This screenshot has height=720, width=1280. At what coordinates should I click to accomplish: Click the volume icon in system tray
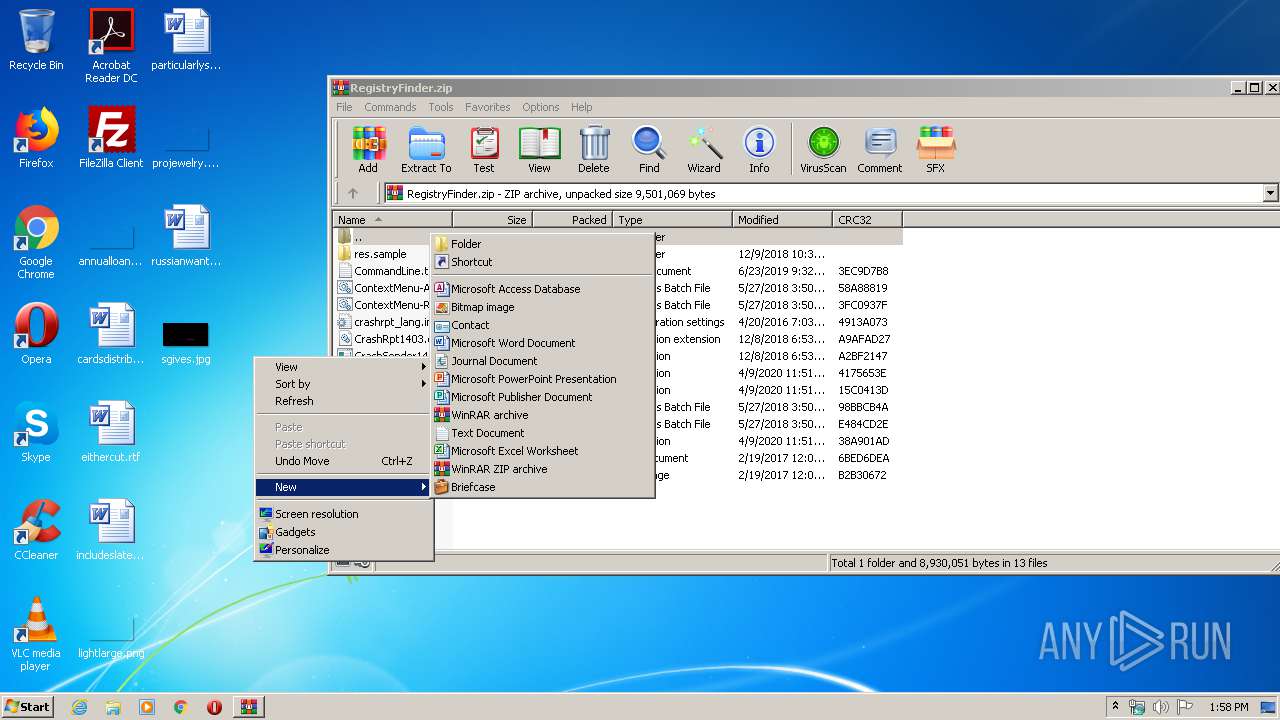[x=1161, y=707]
